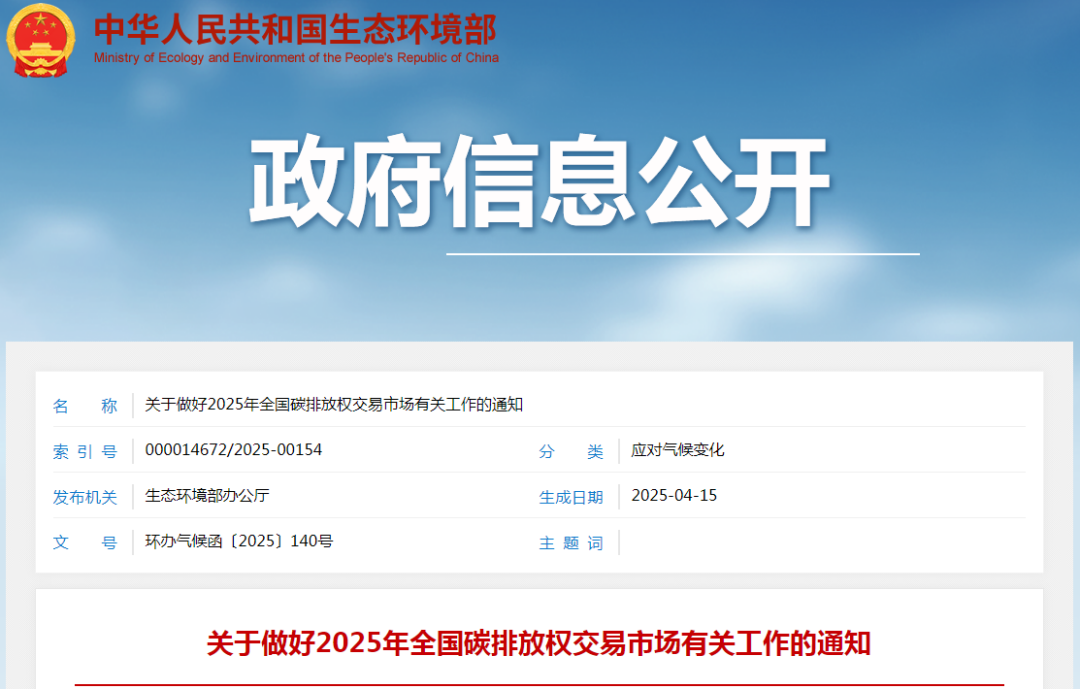The height and width of the screenshot is (689, 1080).
Task: Click the 主题词 field label
Action: coord(571,543)
